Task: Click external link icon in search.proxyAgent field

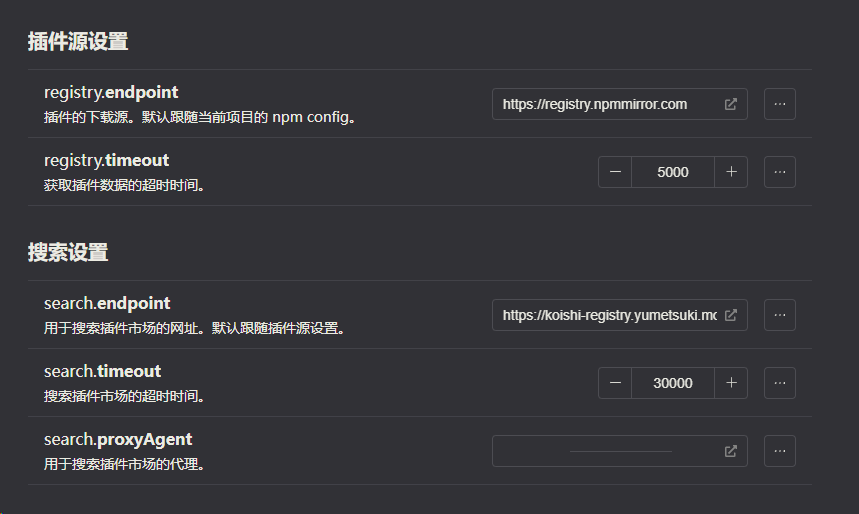Action: (731, 451)
